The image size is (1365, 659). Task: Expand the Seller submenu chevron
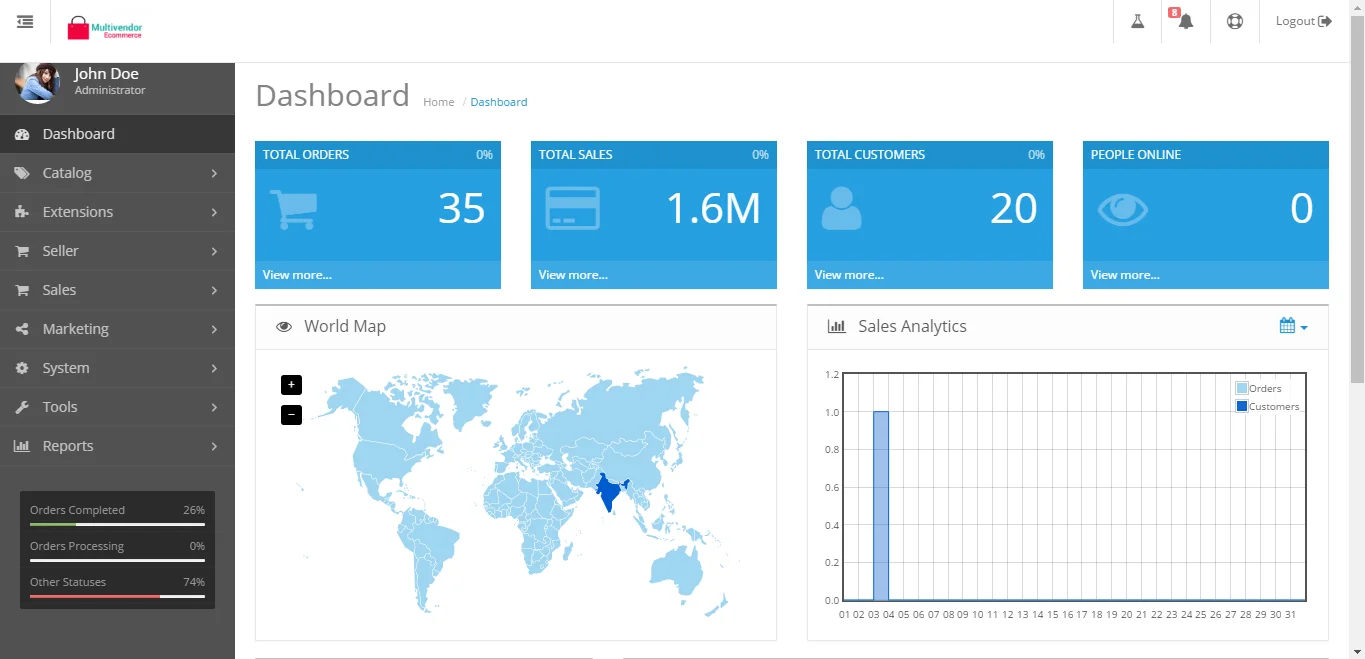[214, 251]
